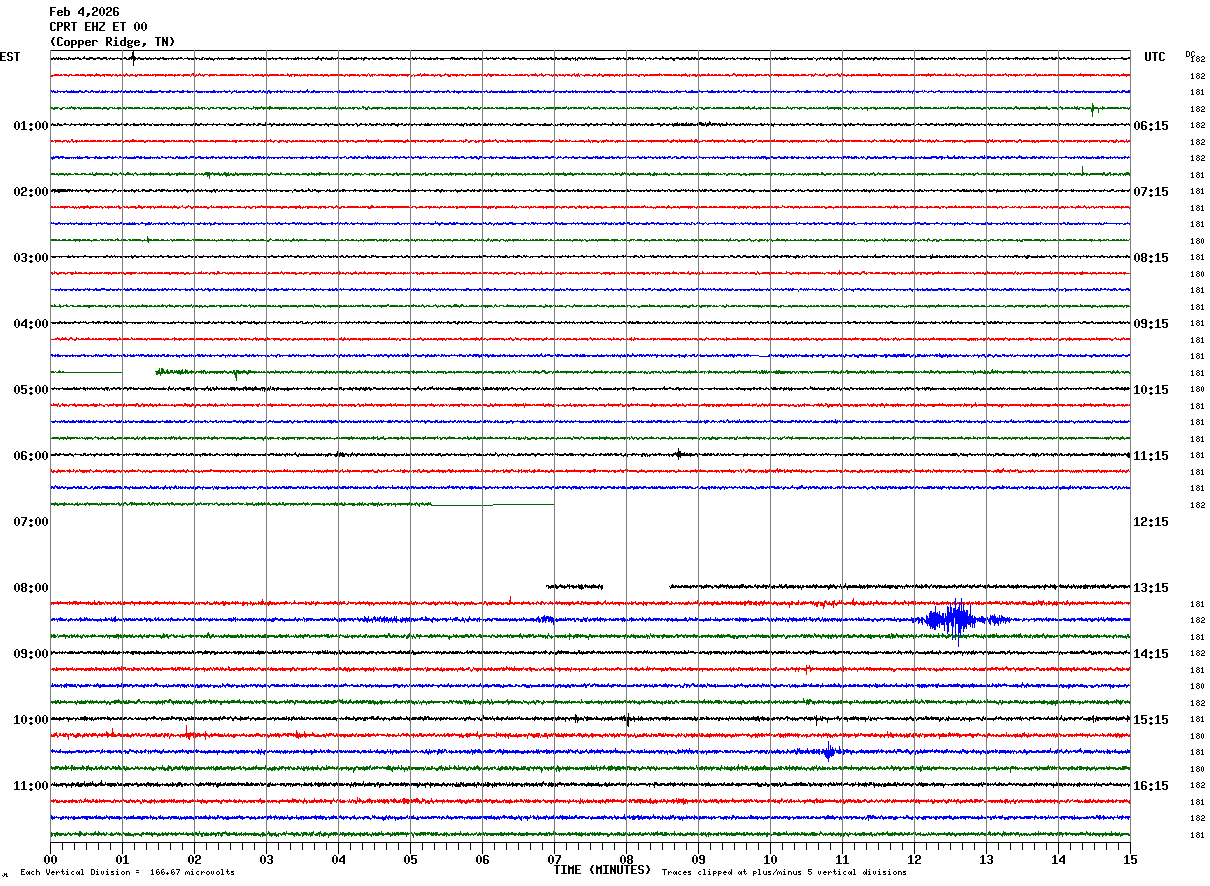Screen dimensions: 1210x886
Task: Click the black spike in the top trace
Action: (x=132, y=58)
